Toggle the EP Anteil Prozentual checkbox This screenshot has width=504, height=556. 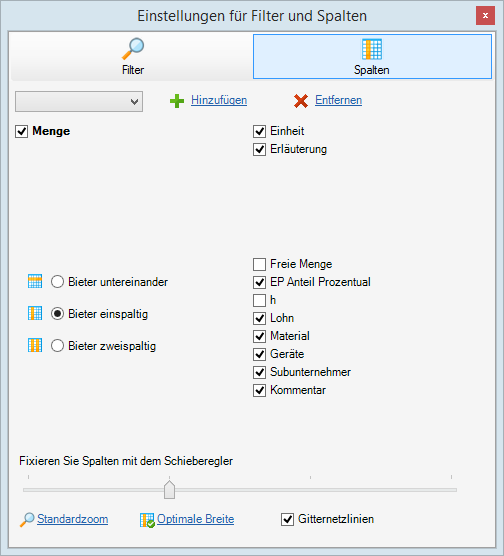coord(259,282)
